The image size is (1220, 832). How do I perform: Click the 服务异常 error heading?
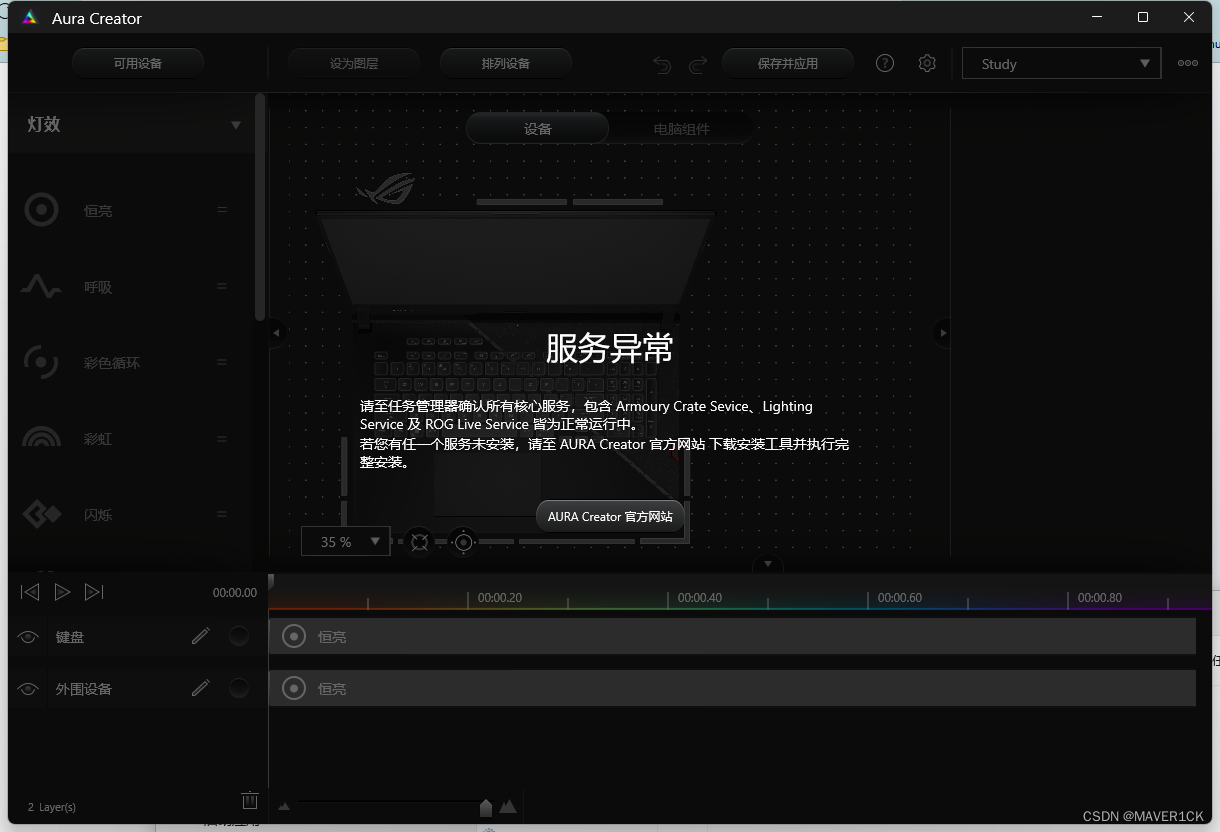(610, 348)
